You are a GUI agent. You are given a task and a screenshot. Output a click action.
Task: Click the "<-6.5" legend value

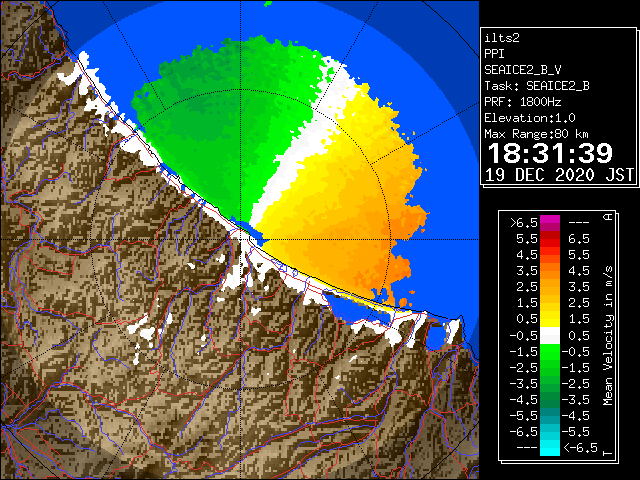(580, 447)
